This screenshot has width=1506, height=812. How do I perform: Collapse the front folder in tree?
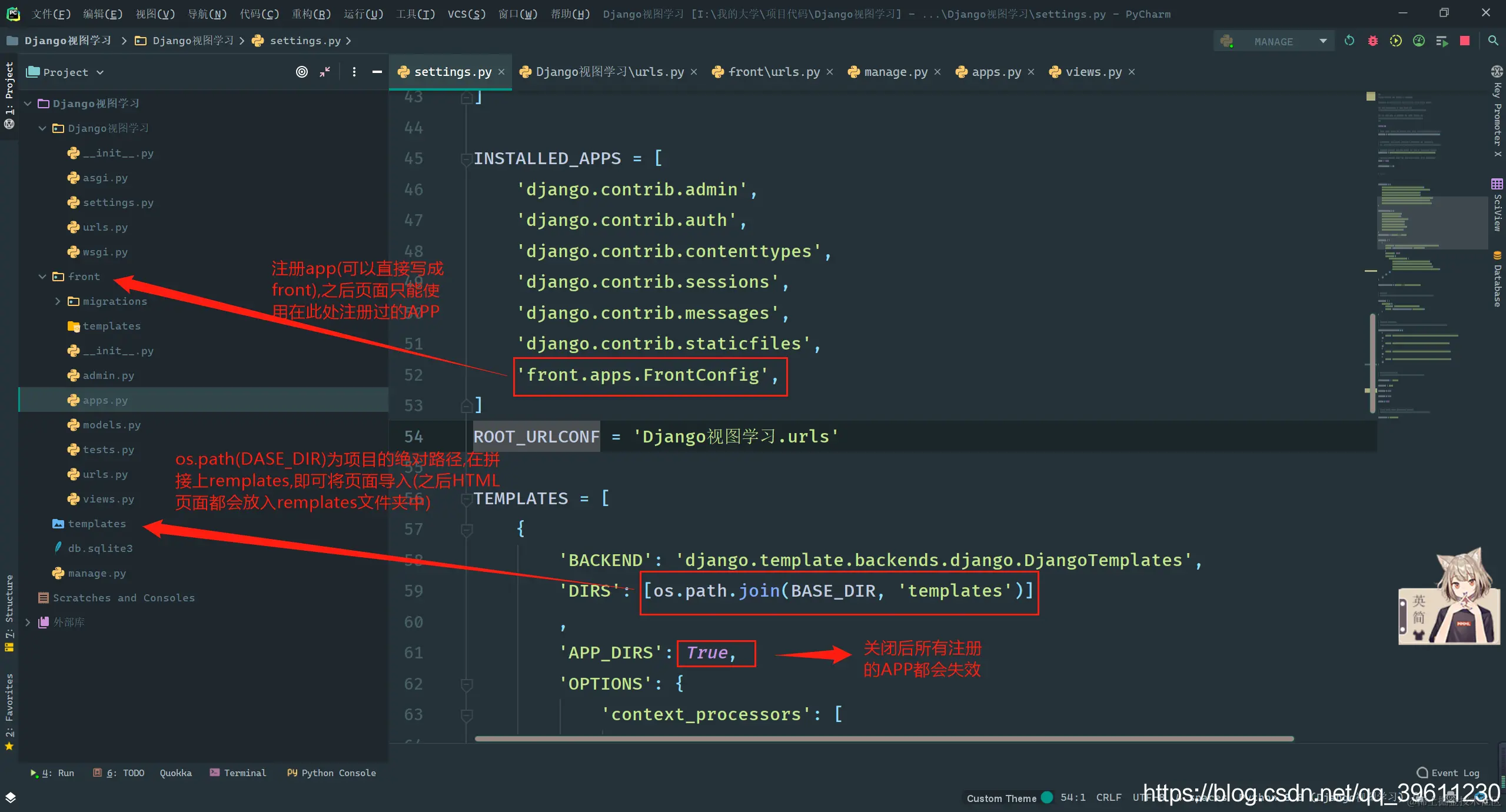coord(42,277)
